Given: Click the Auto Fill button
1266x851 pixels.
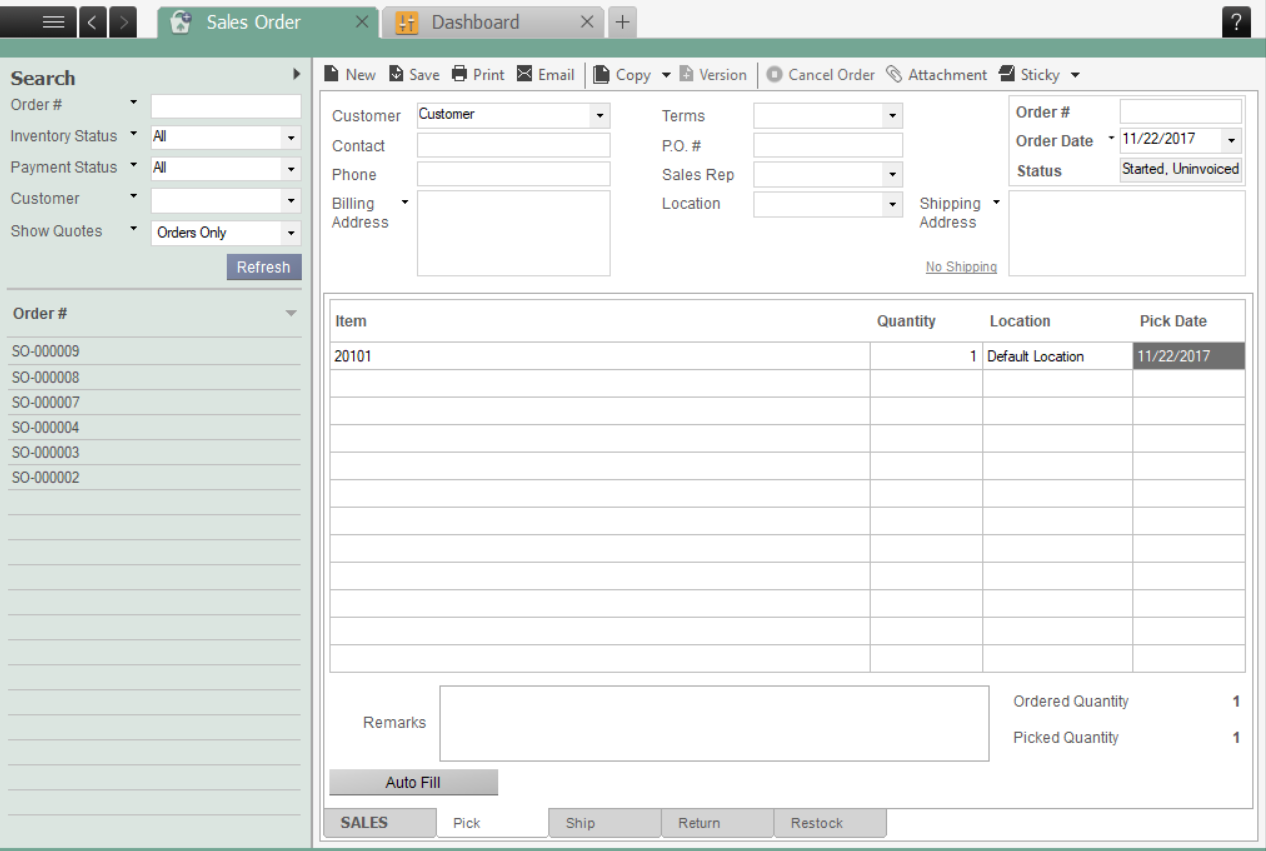Looking at the screenshot, I should click(x=413, y=782).
